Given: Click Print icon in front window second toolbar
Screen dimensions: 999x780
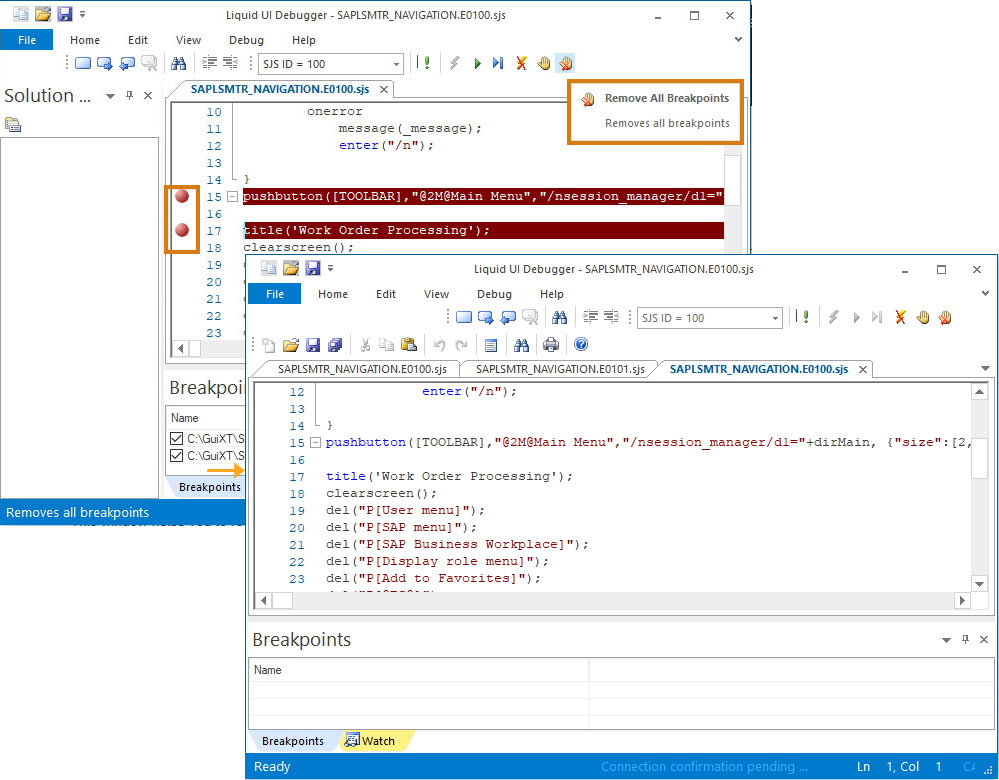Looking at the screenshot, I should click(550, 345).
